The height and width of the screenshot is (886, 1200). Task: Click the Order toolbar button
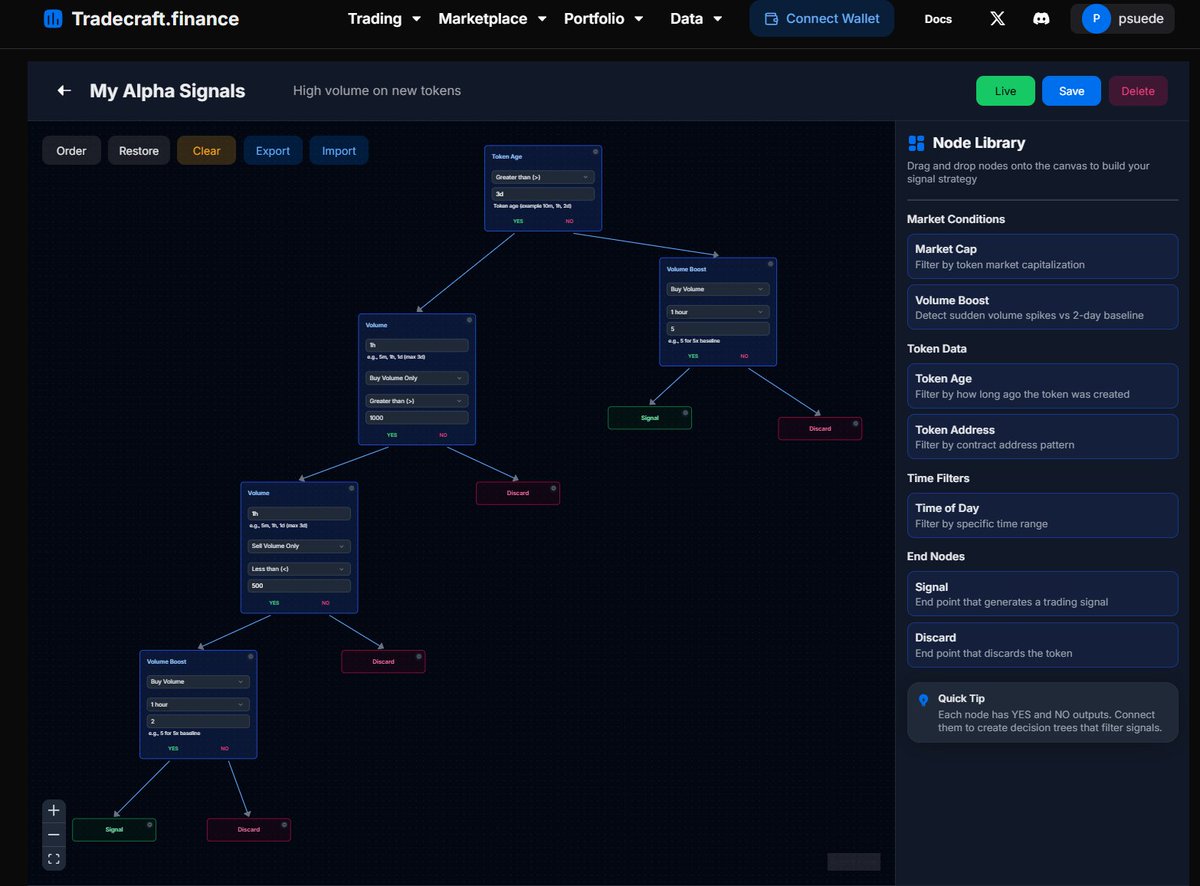71,151
